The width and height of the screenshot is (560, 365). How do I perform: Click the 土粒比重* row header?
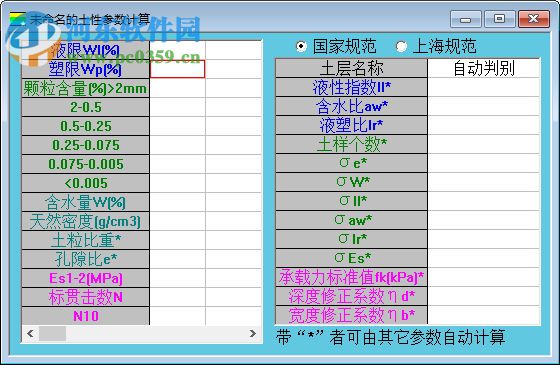click(85, 240)
